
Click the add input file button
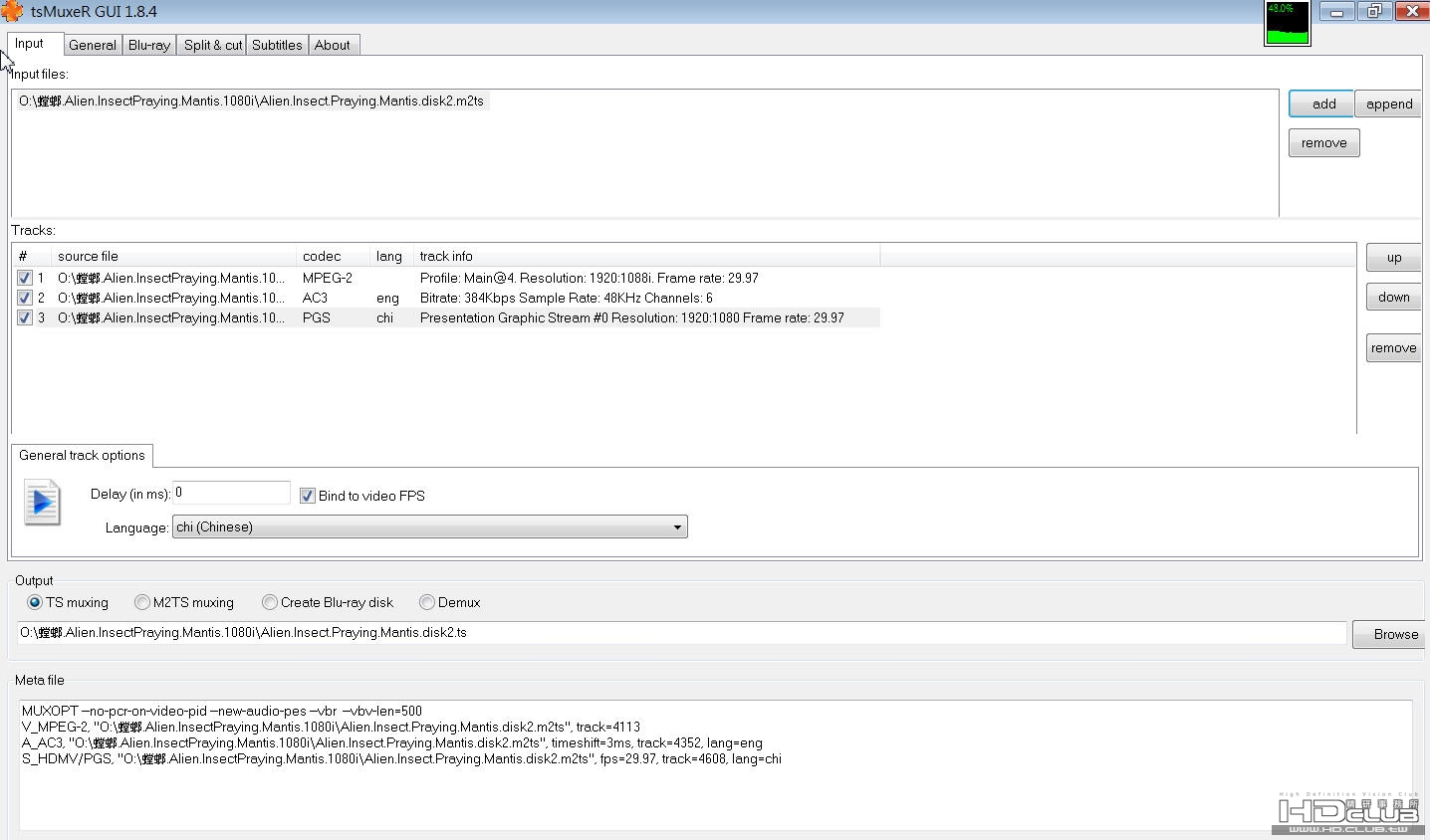coord(1321,104)
